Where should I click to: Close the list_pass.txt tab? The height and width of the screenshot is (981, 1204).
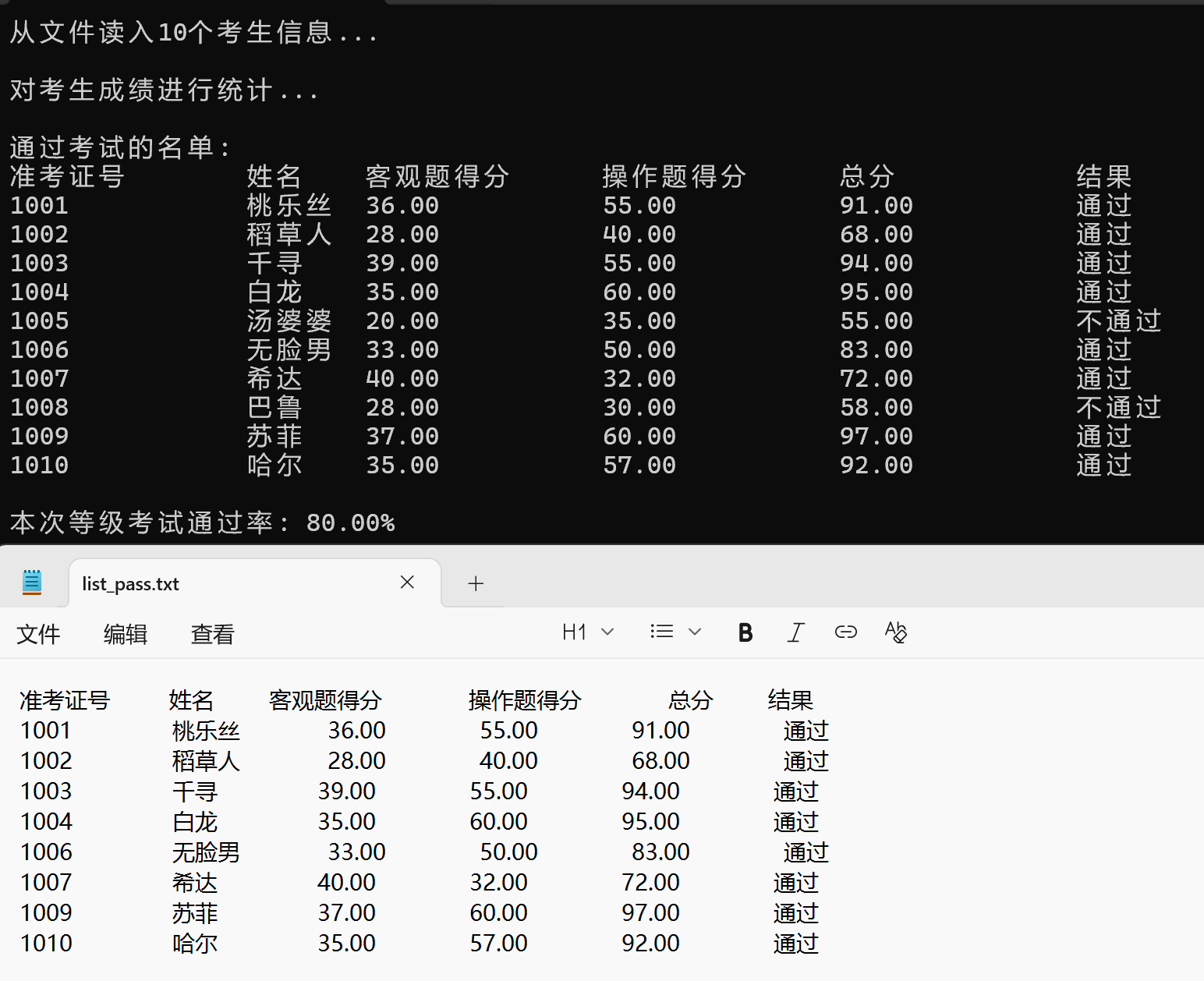(x=406, y=582)
